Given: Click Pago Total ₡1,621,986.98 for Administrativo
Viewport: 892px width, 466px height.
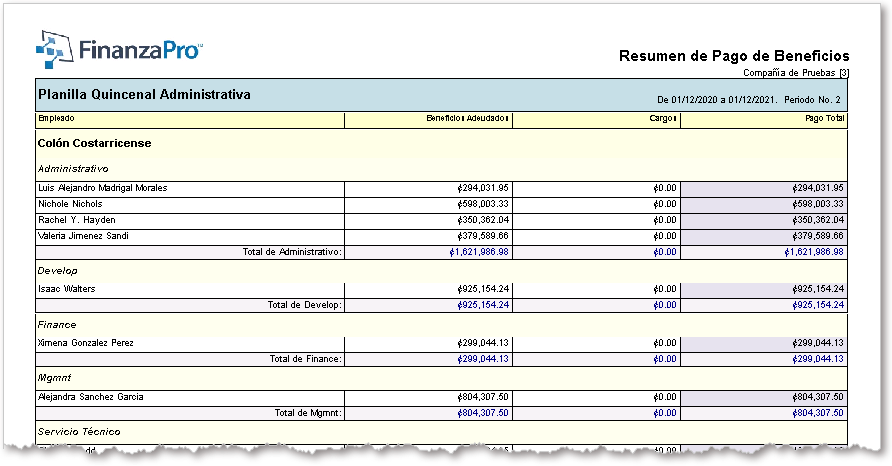Looking at the screenshot, I should tap(814, 251).
